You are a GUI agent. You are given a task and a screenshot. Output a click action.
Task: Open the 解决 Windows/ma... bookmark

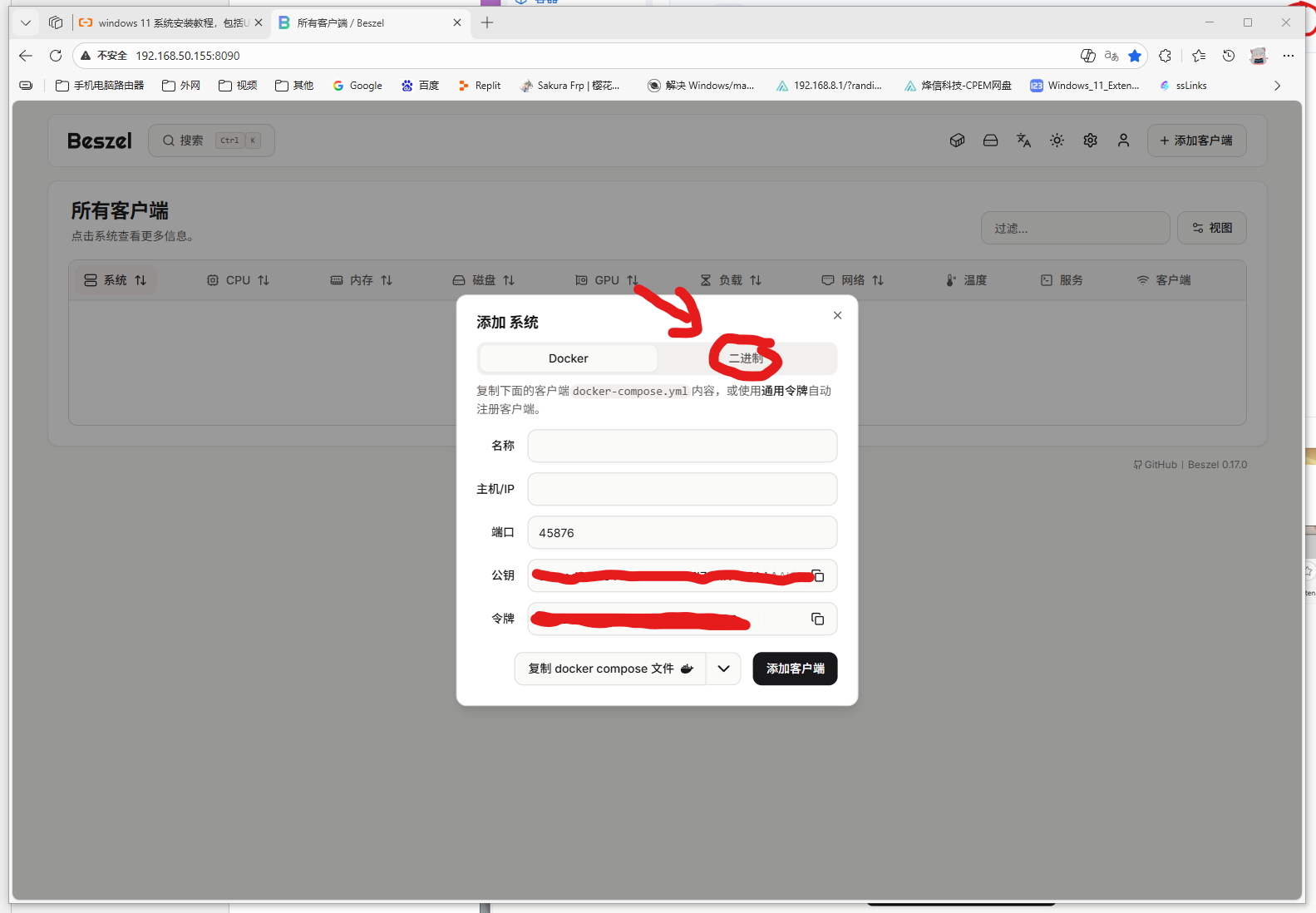701,86
